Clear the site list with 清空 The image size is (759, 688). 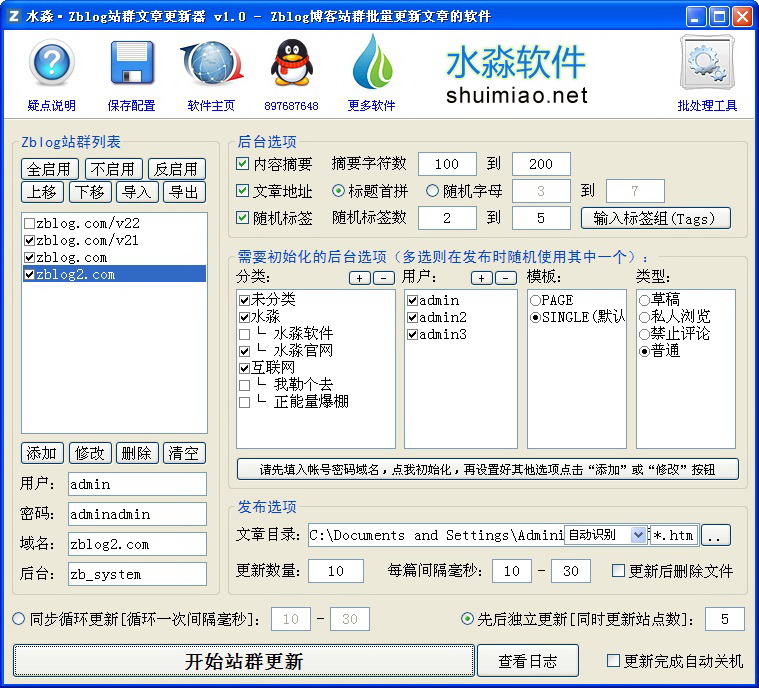[184, 453]
